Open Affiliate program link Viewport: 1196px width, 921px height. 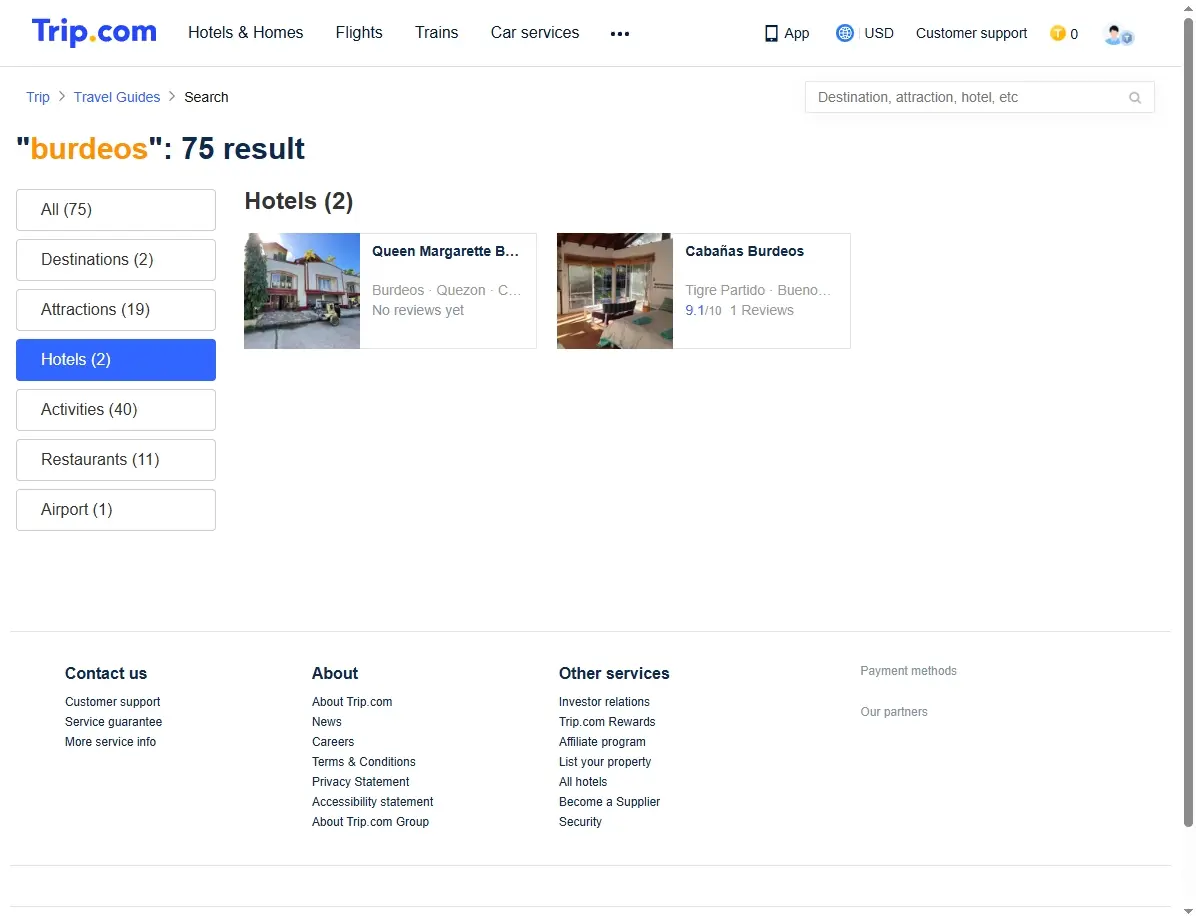603,742
